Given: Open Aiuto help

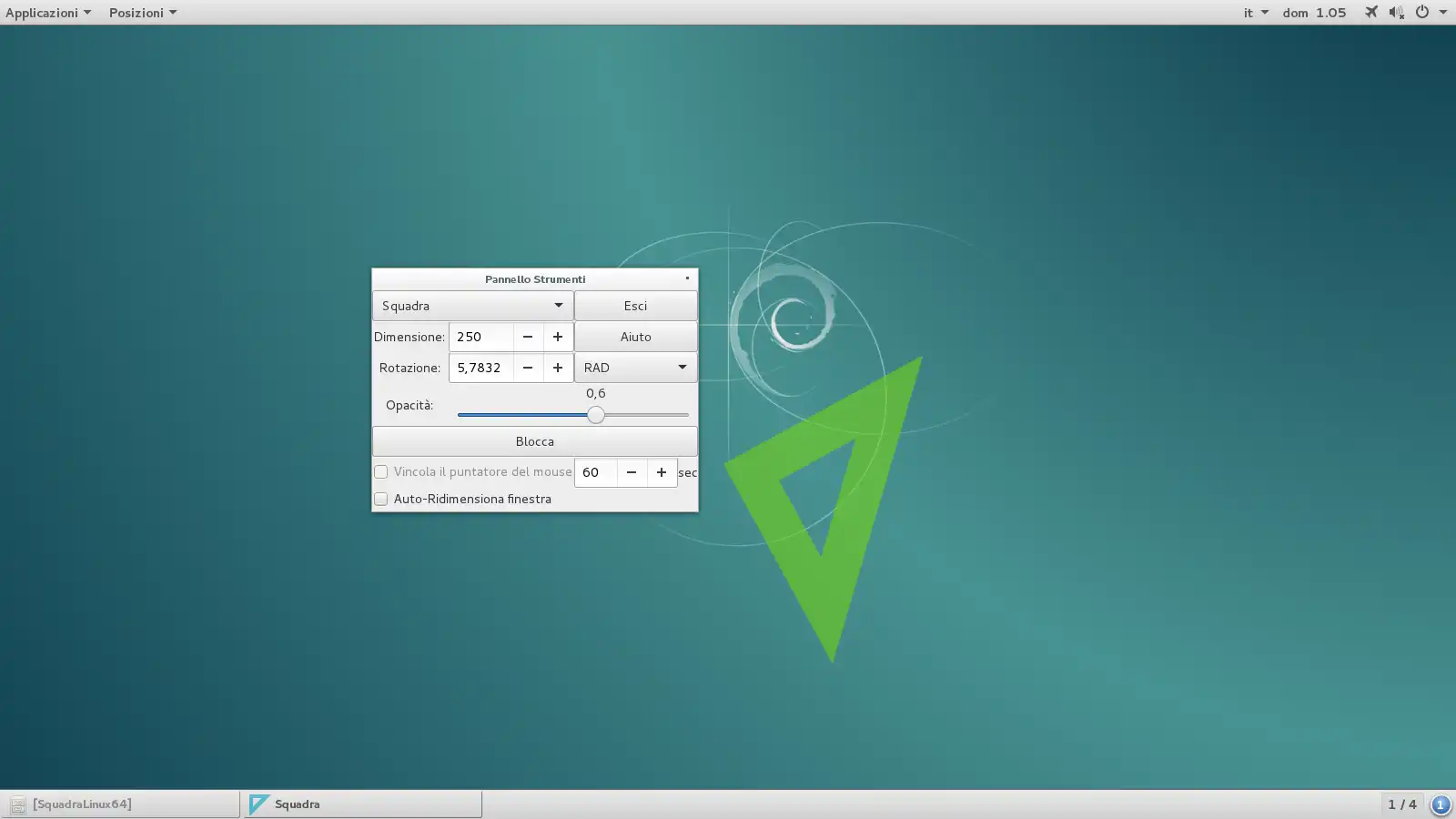Looking at the screenshot, I should (x=635, y=337).
